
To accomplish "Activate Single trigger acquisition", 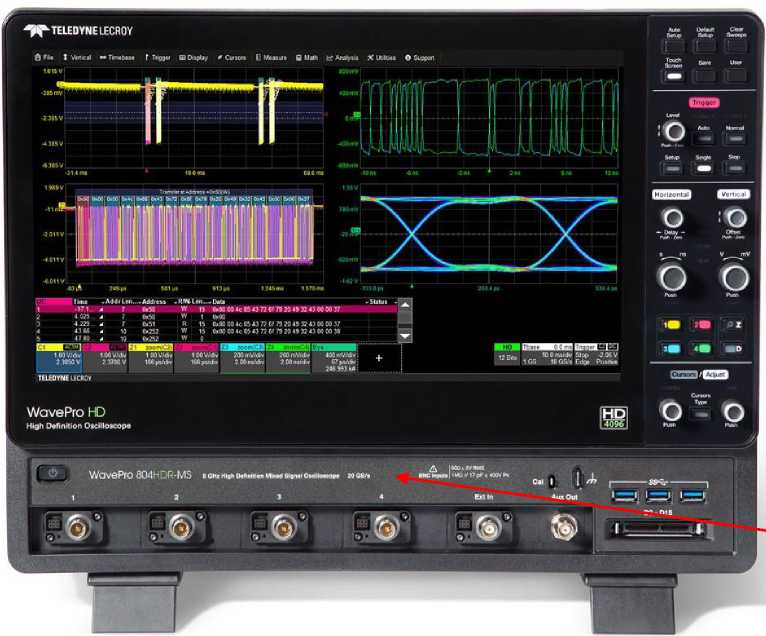I will (703, 170).
